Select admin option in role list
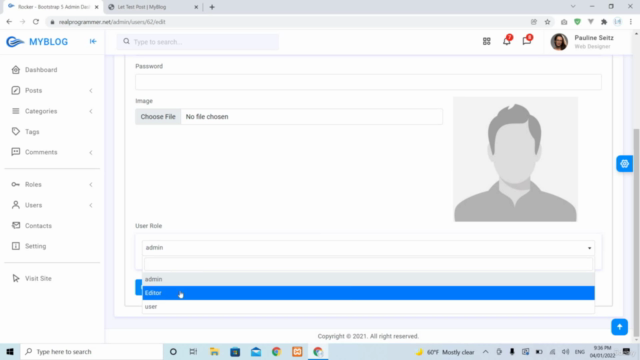Image resolution: width=640 pixels, height=360 pixels. click(368, 279)
